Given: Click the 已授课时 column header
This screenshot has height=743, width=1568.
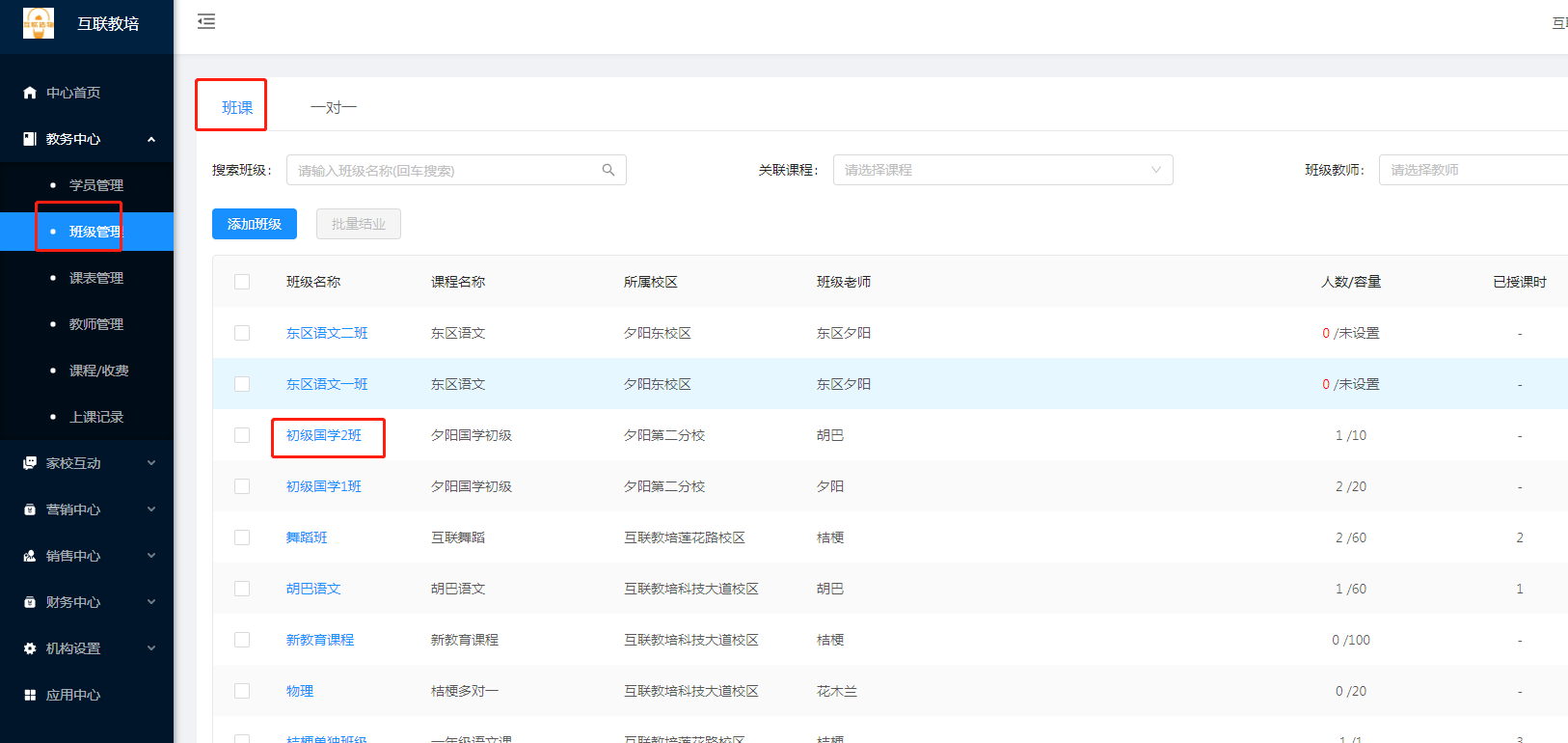Looking at the screenshot, I should tap(1520, 282).
